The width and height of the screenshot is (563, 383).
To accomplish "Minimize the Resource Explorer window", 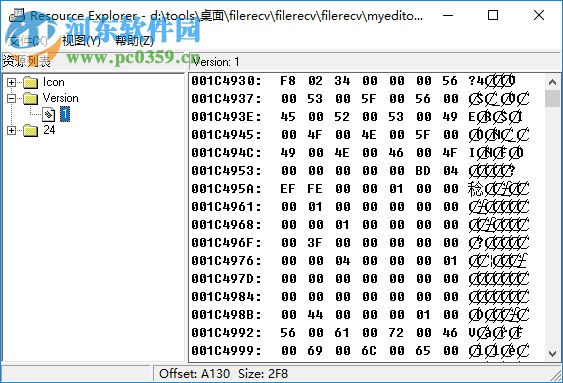I will [x=448, y=15].
